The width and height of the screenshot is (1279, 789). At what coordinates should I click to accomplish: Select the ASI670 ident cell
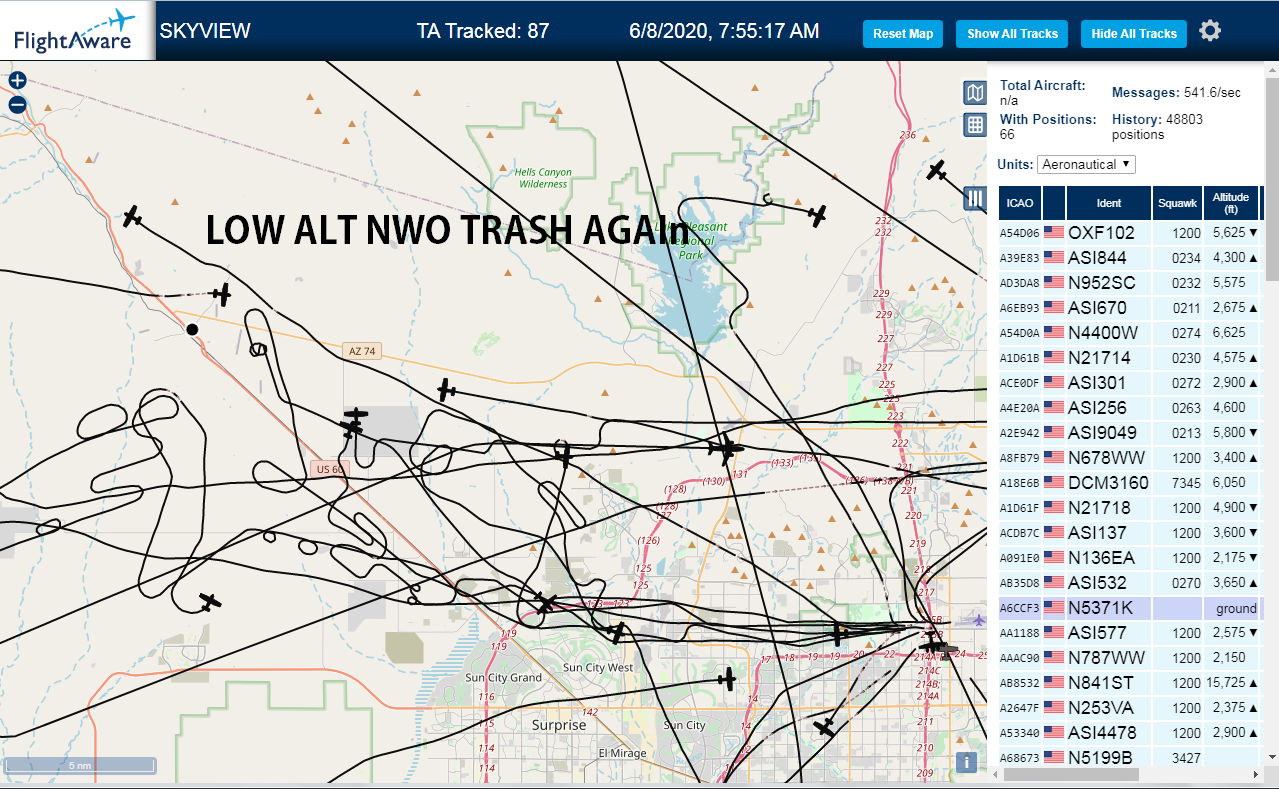1109,307
